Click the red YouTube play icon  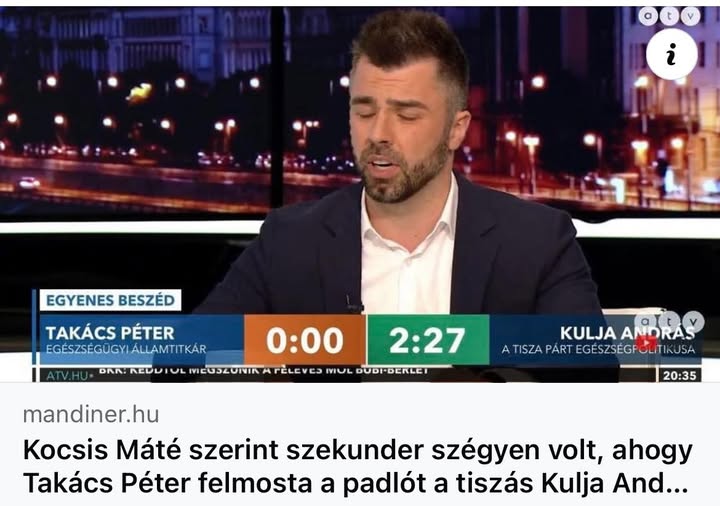[x=647, y=343]
